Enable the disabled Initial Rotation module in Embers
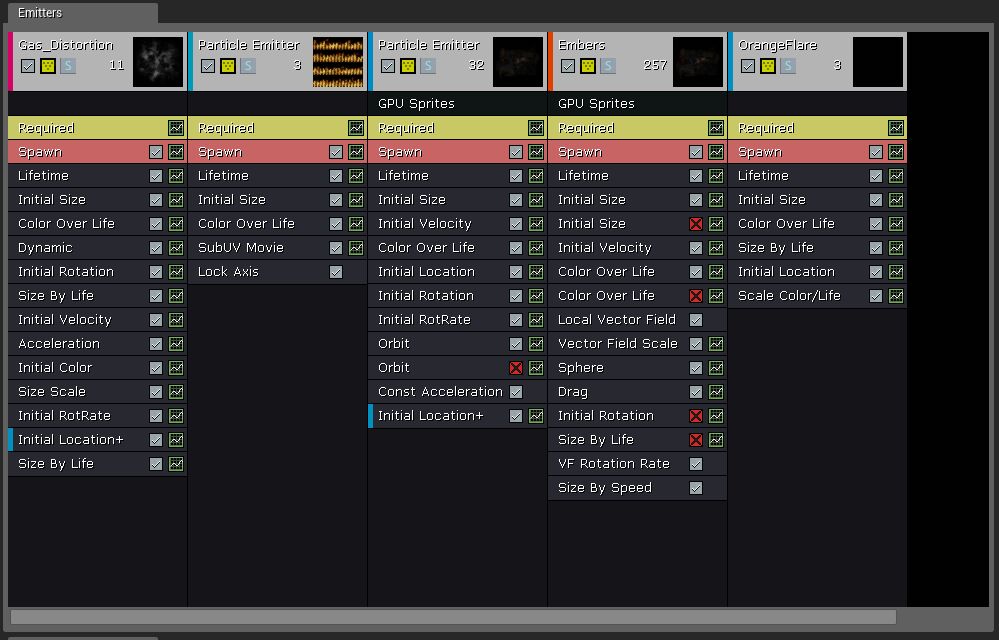The image size is (999, 640). click(x=696, y=415)
